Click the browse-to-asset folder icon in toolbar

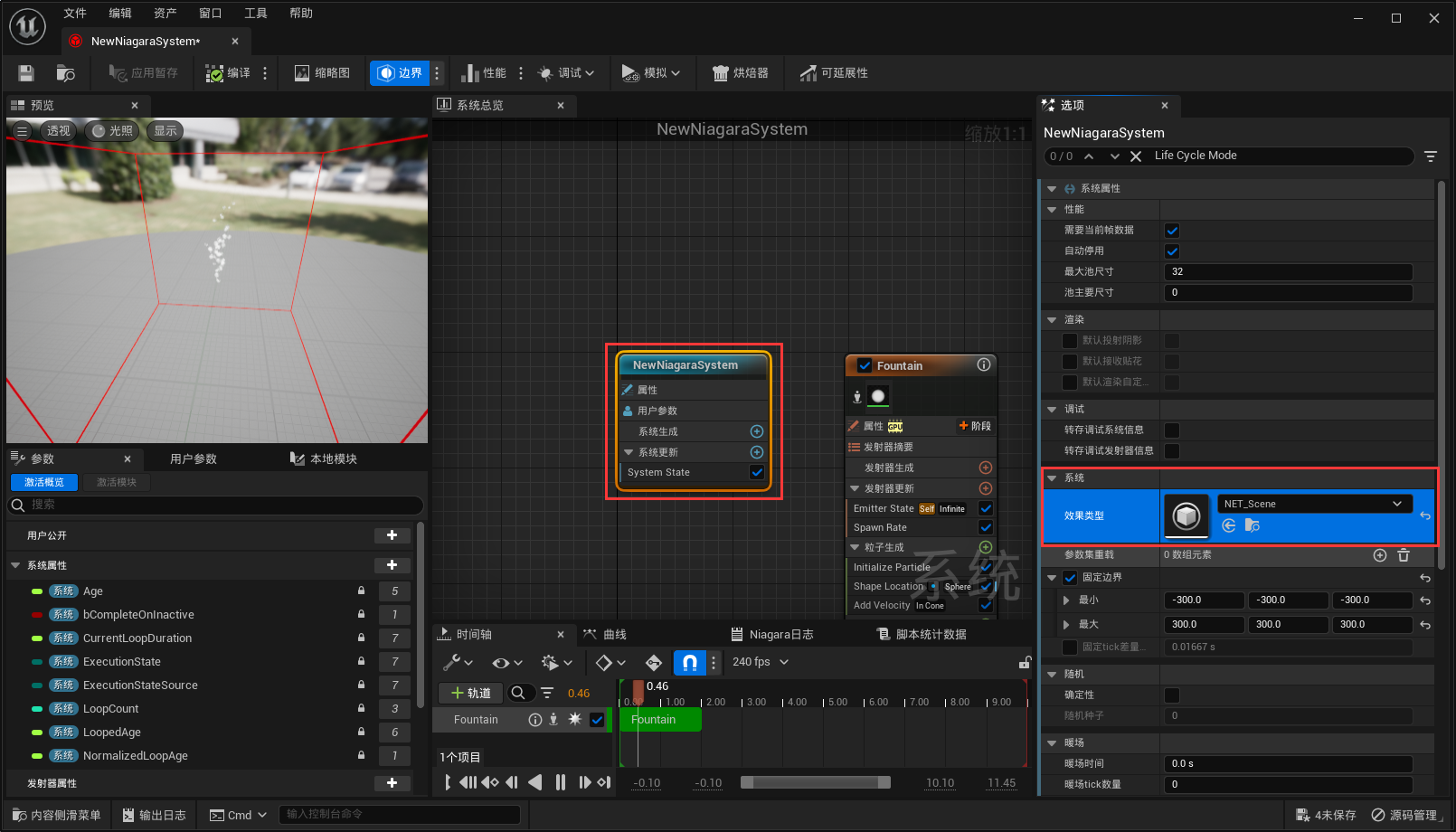click(x=65, y=73)
